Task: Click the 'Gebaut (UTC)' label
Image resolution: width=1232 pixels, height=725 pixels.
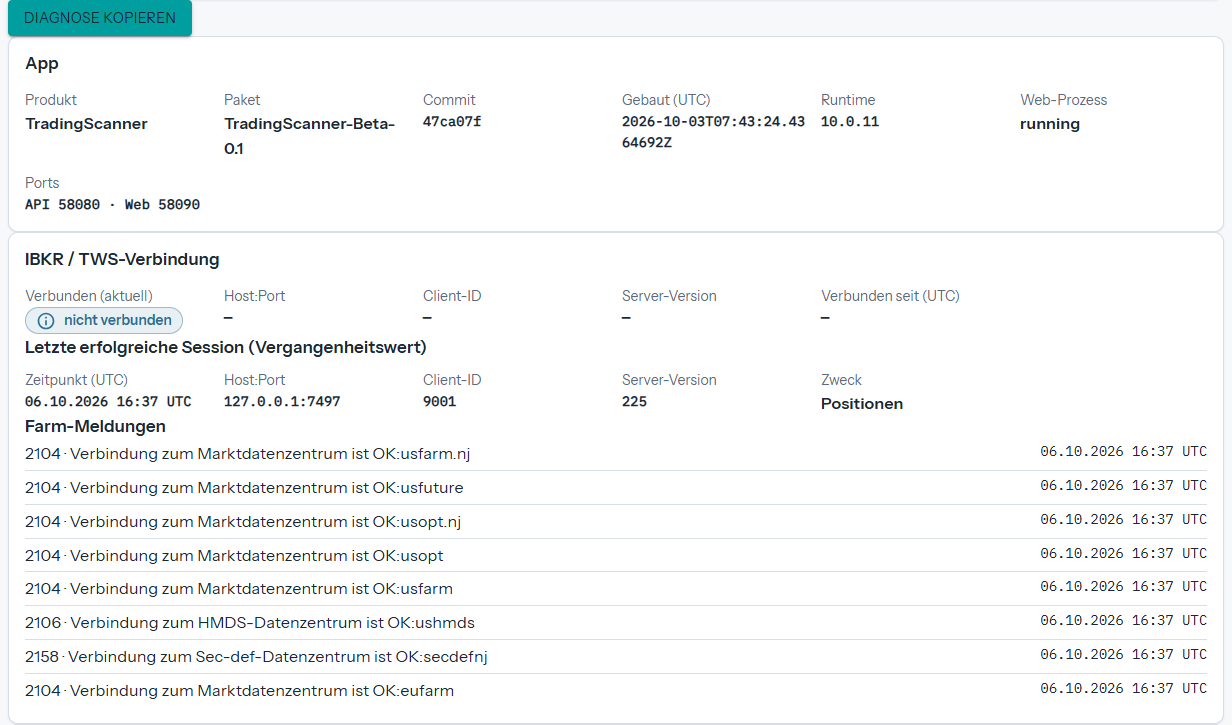Action: click(x=666, y=100)
